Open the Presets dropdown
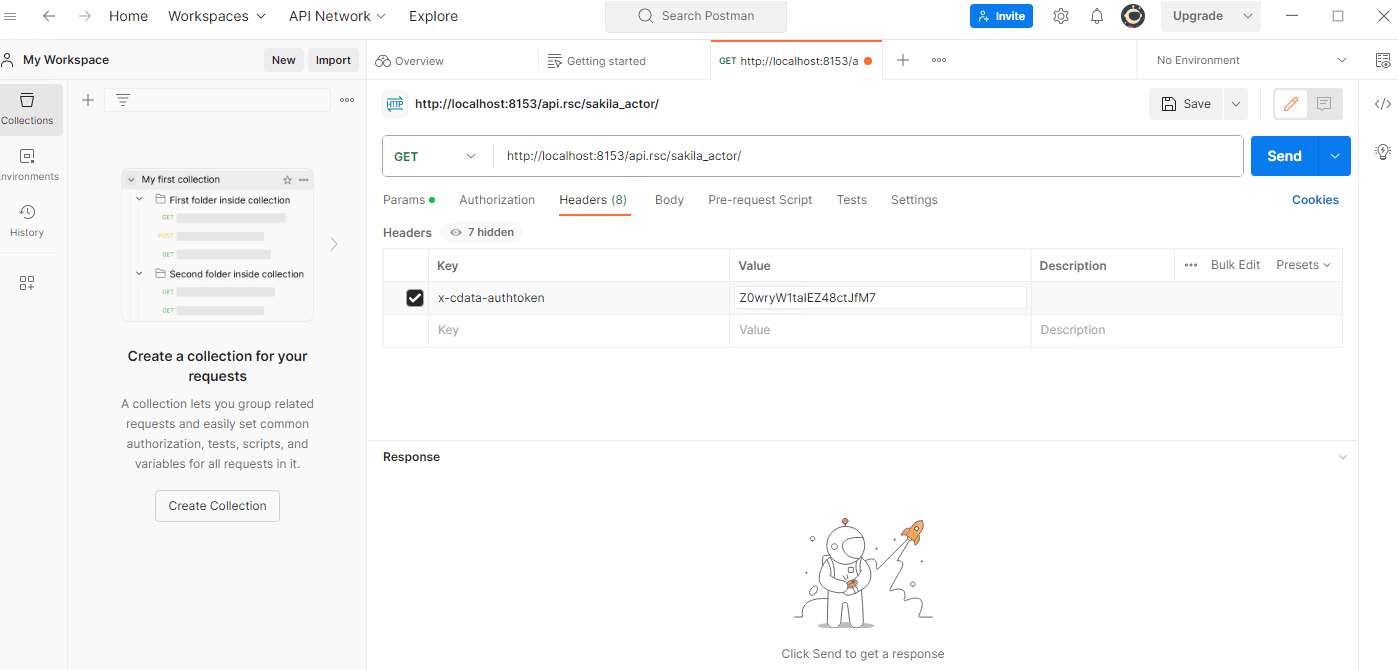Screen dimensions: 1398x670 pyautogui.click(x=1304, y=265)
